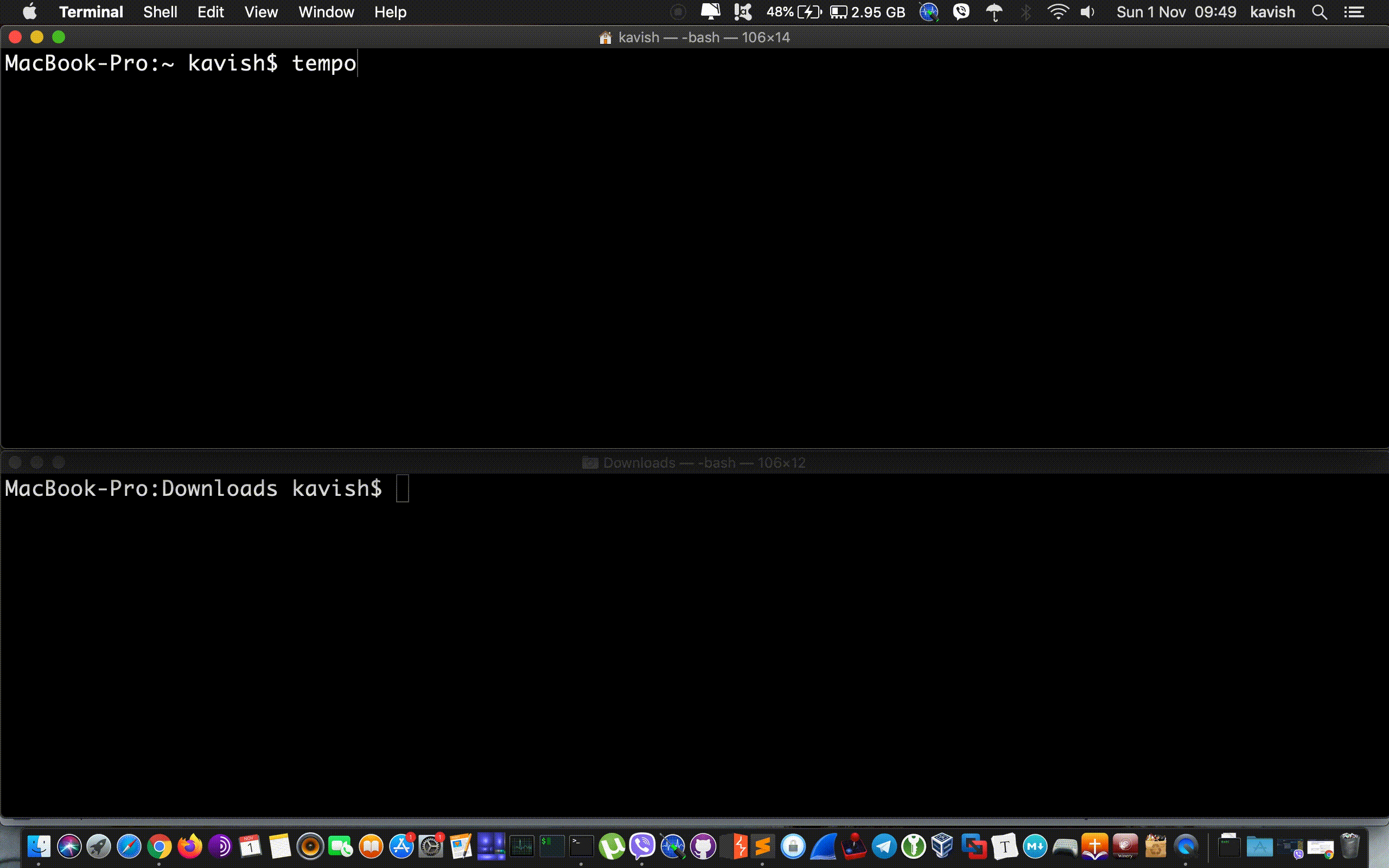This screenshot has height=868, width=1389.
Task: Open Chrome browser from dock
Action: (x=159, y=847)
